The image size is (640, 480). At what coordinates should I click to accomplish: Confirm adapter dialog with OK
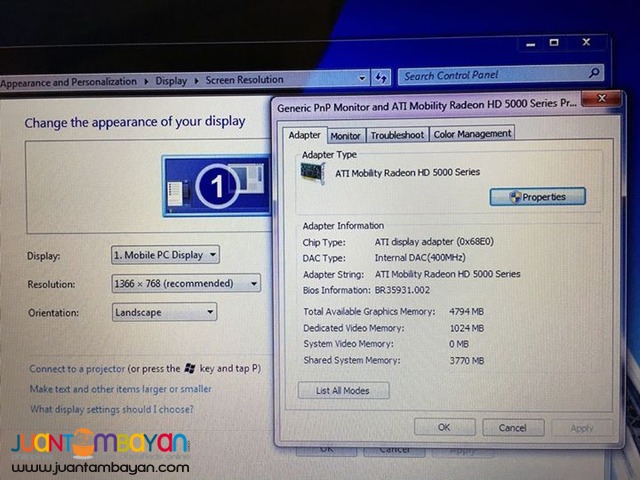coord(444,427)
